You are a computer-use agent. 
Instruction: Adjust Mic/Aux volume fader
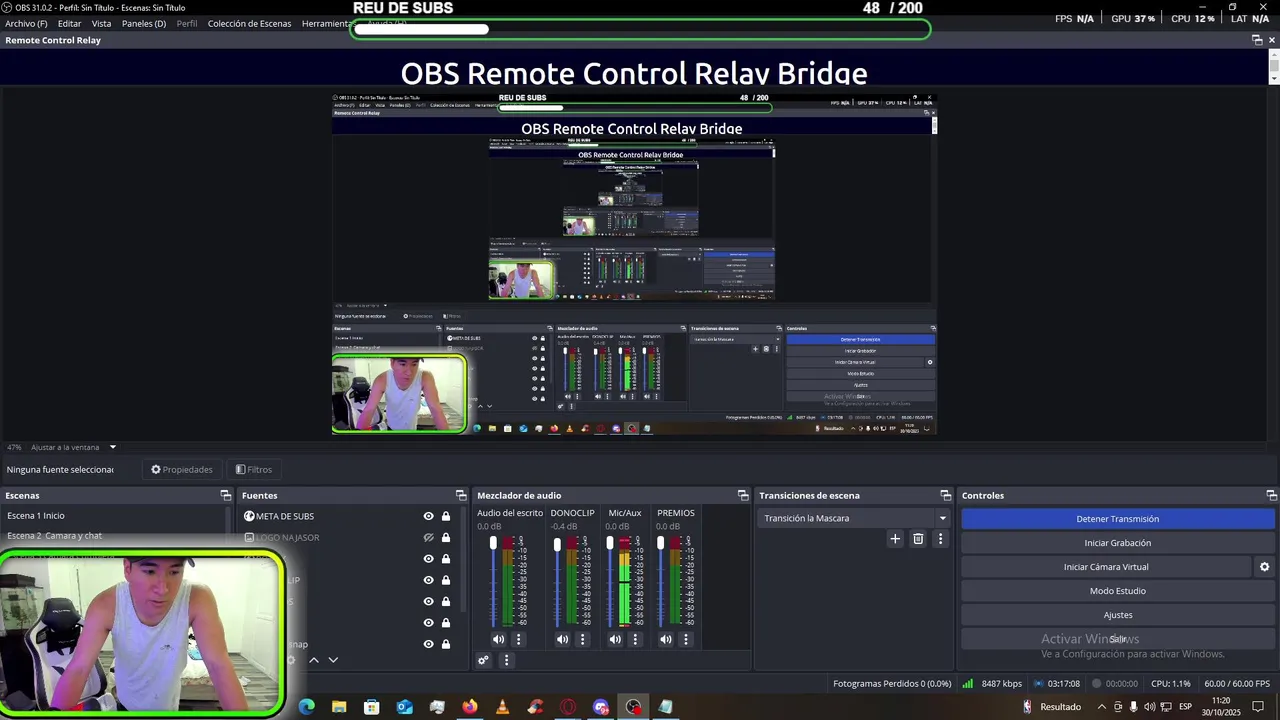click(x=610, y=543)
